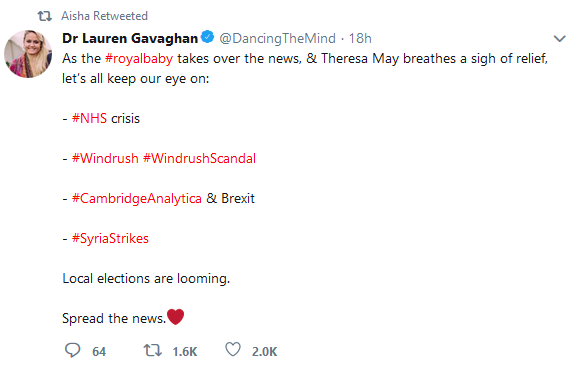Open the #CambridgeAnalytica hashtag
The image size is (579, 365).
[137, 199]
